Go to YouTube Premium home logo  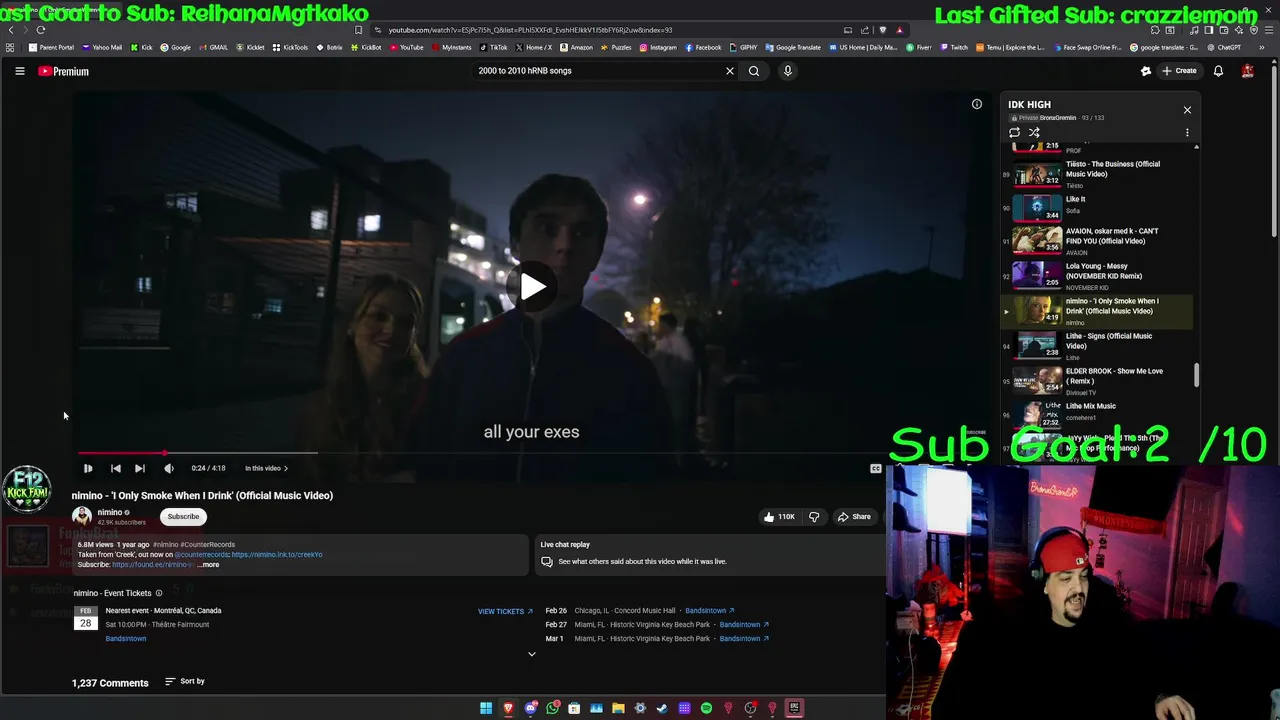64,71
